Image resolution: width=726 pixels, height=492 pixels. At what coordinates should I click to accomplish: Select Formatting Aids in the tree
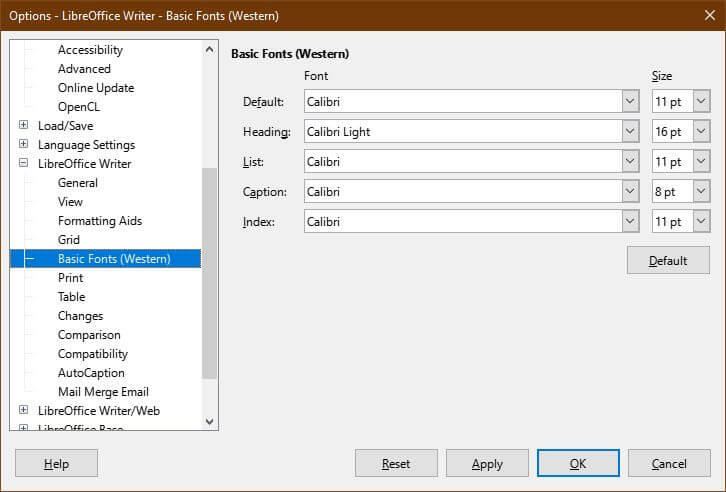pyautogui.click(x=100, y=221)
